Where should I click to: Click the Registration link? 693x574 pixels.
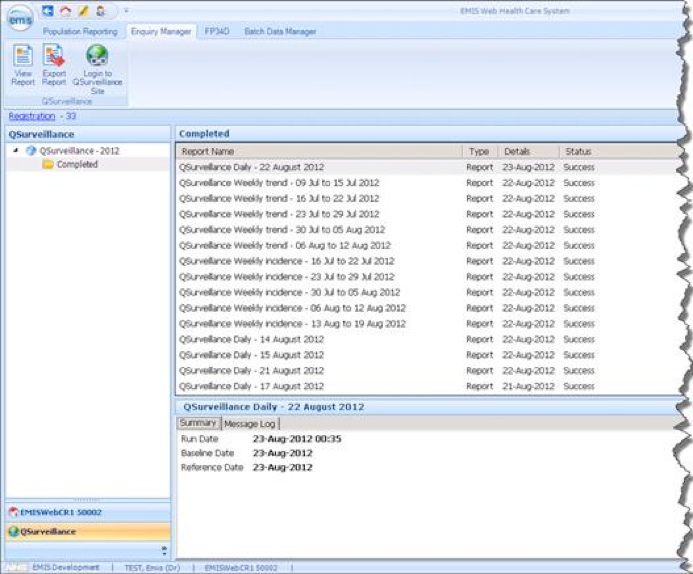point(32,116)
